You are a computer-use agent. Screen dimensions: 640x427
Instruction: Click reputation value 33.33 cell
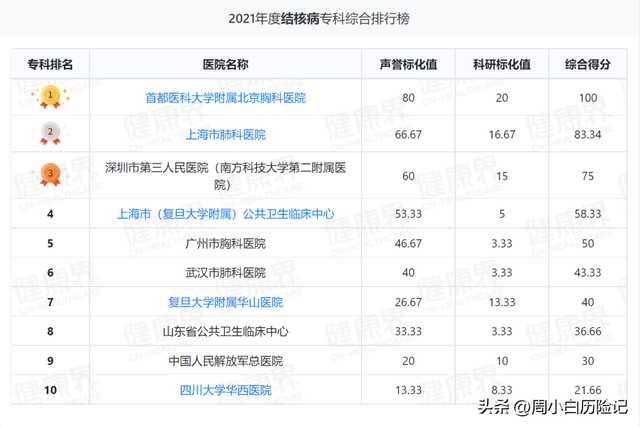pos(408,331)
